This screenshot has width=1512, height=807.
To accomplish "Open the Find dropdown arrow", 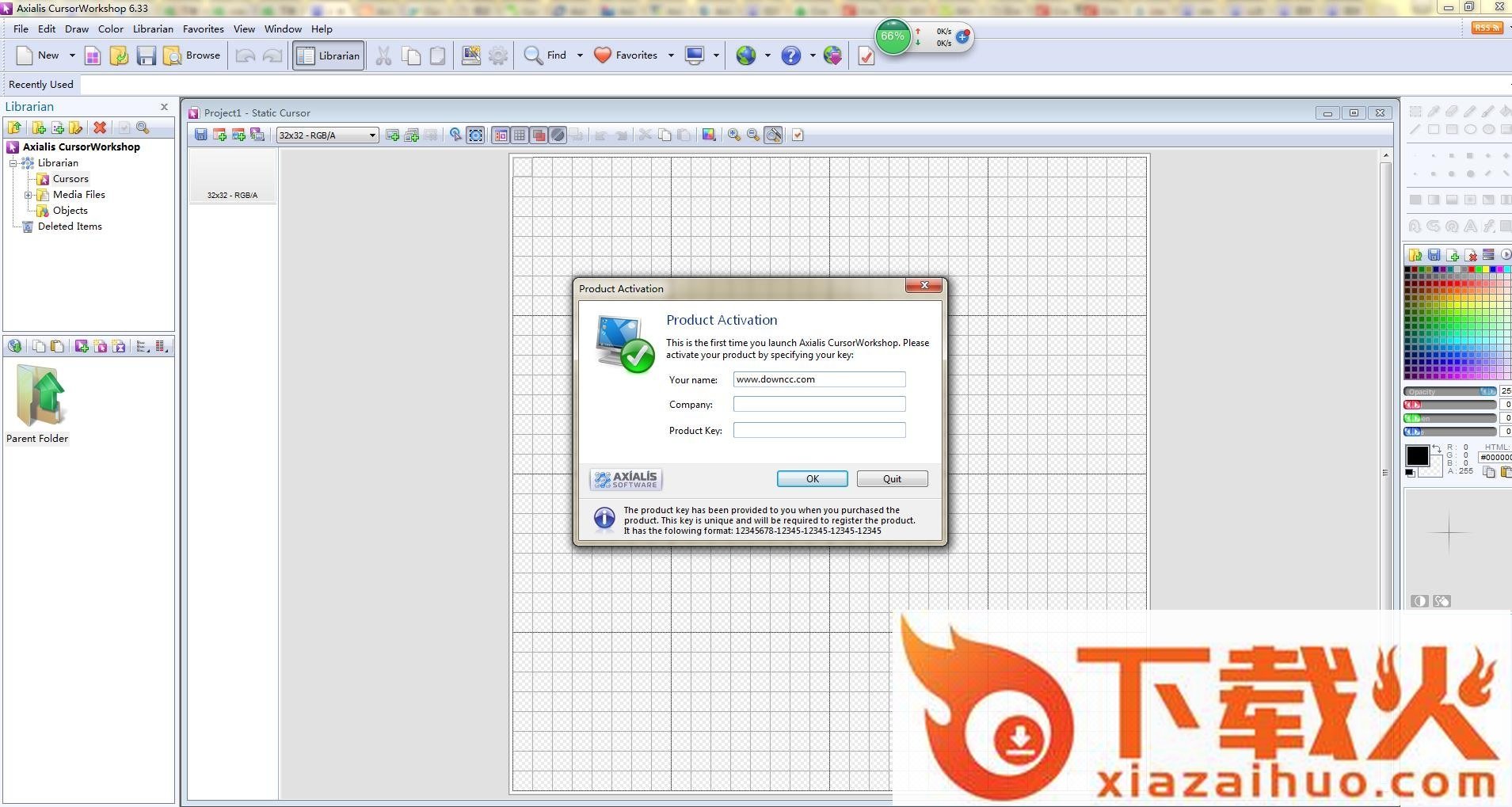I will (580, 55).
